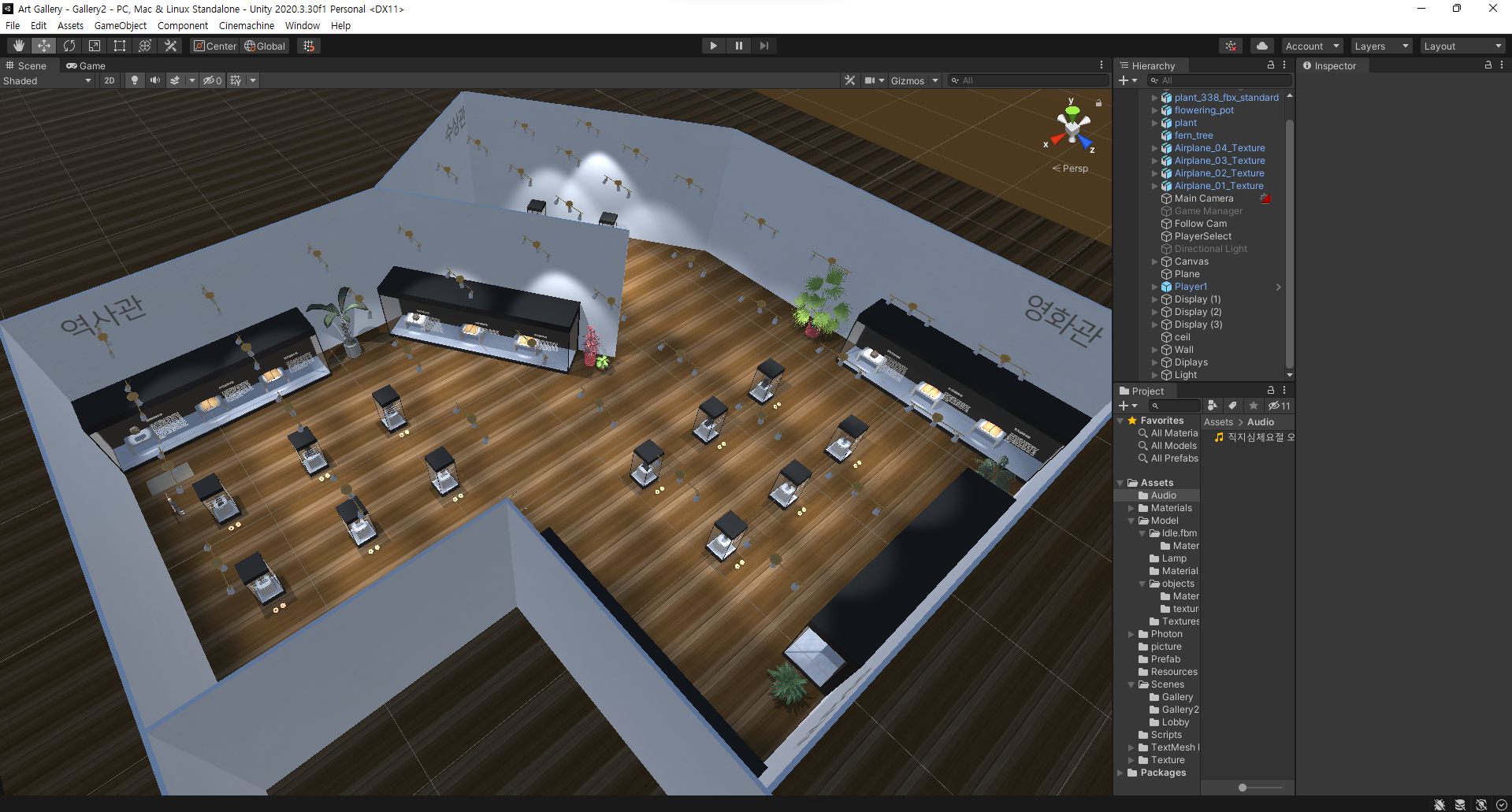
Task: Open the Window menu
Action: coord(303,25)
